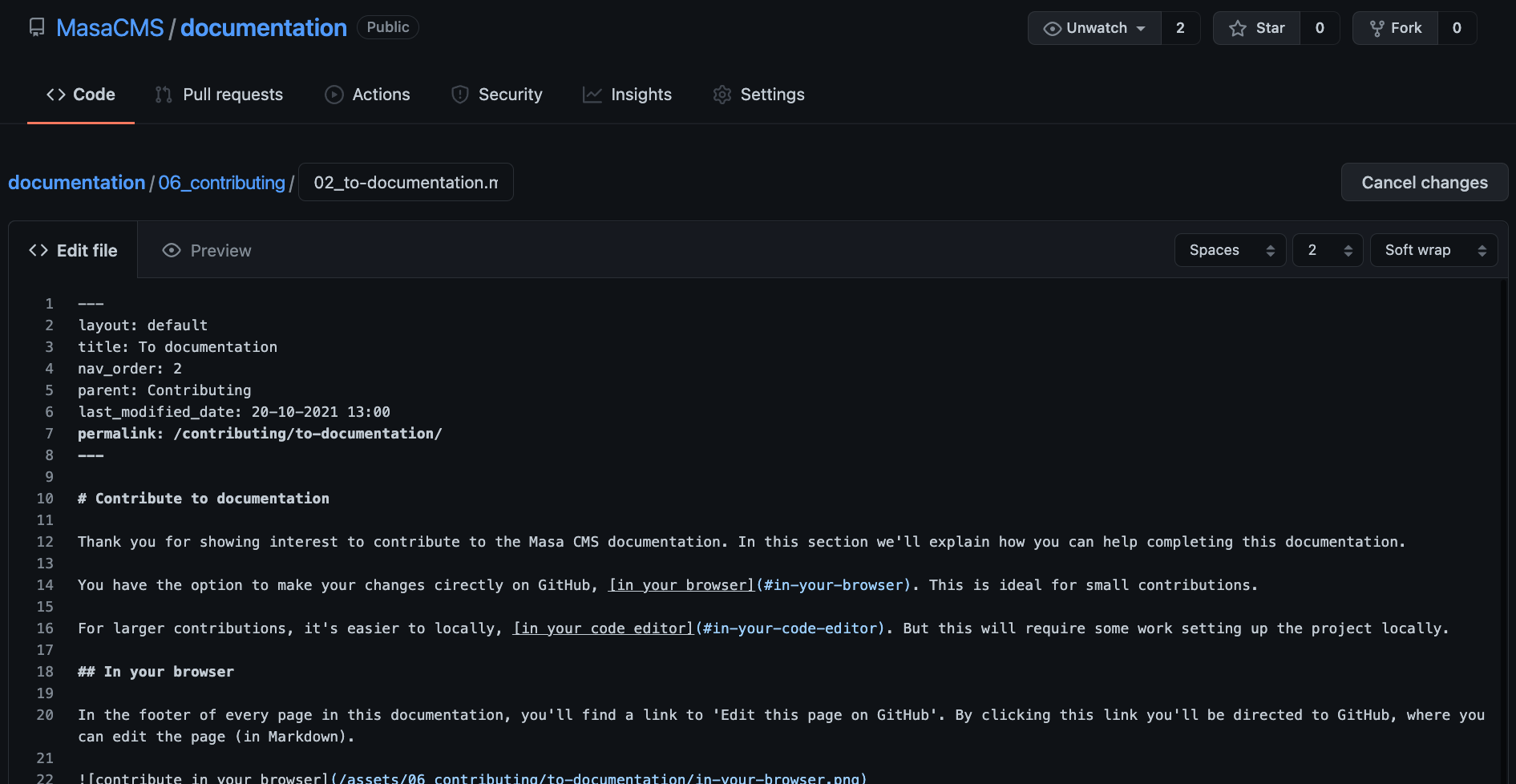Click the Code brackets icon in nav
1516x784 pixels.
pyautogui.click(x=56, y=95)
